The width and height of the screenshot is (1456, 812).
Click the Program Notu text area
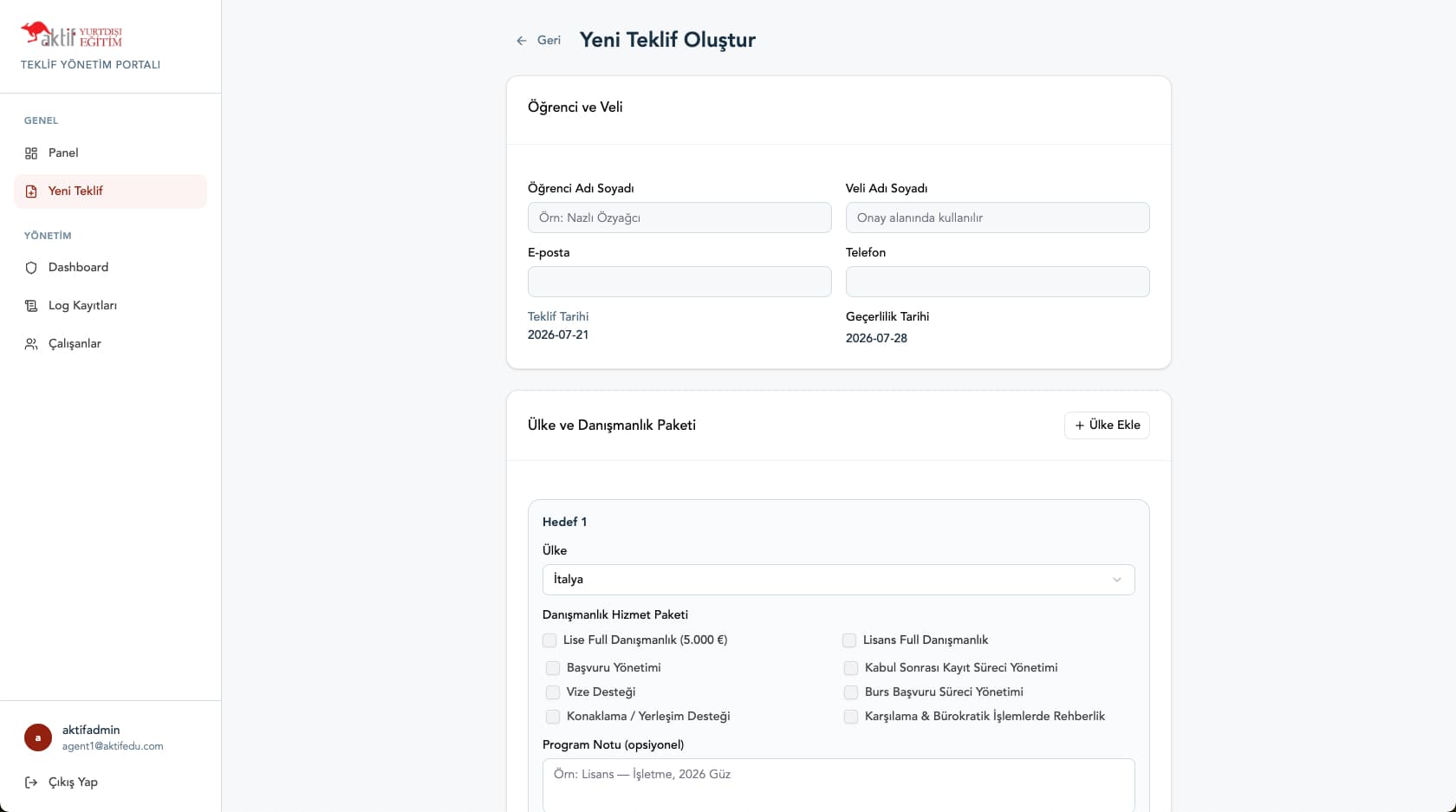tap(838, 785)
